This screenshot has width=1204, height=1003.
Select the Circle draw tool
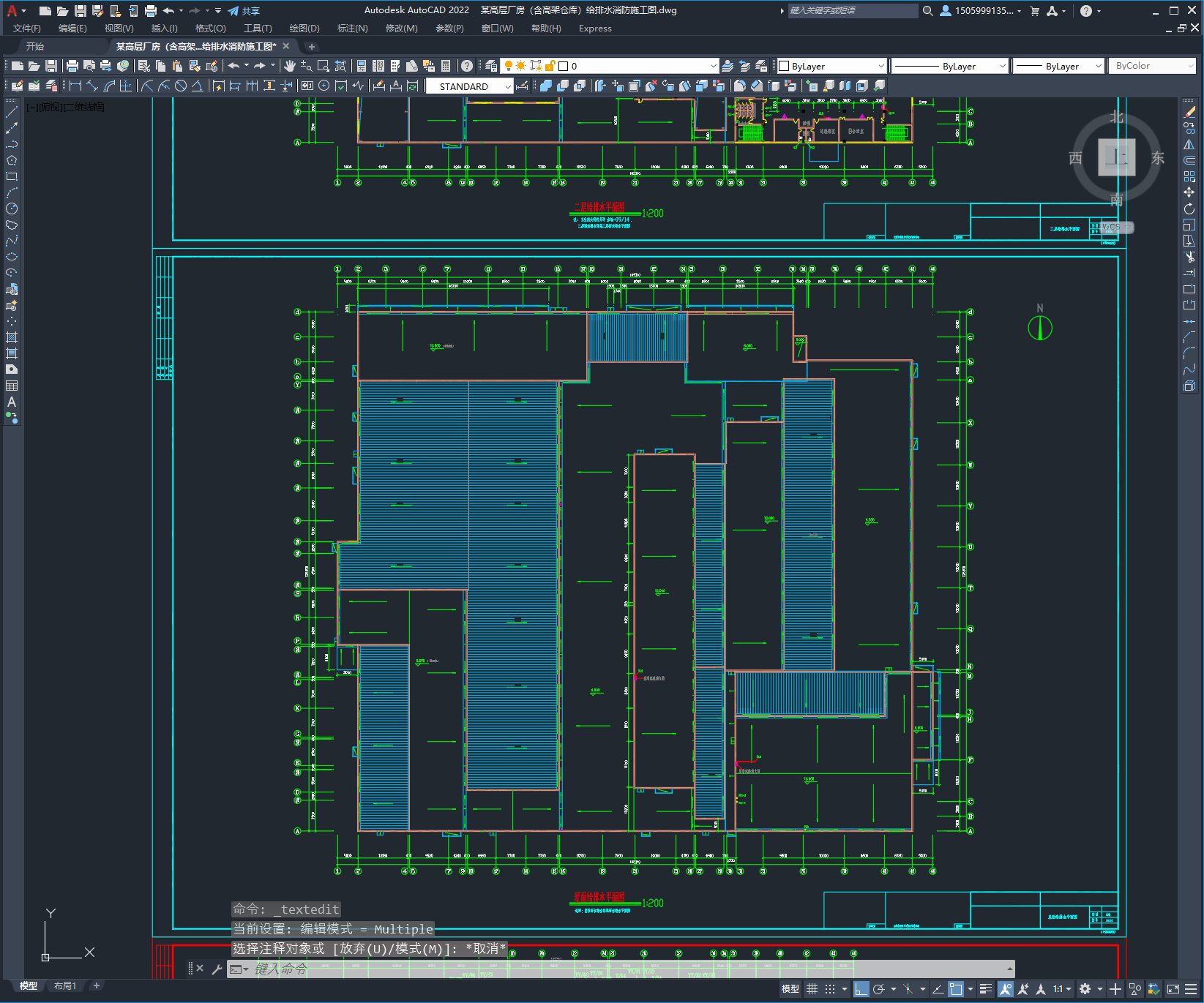[x=12, y=209]
